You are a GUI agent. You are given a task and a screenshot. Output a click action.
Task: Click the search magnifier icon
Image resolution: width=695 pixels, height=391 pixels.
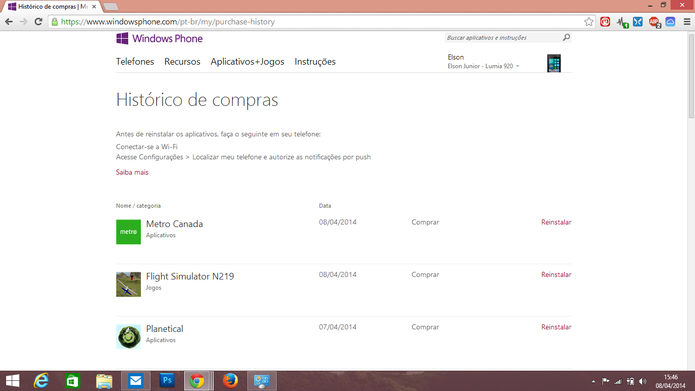tap(566, 38)
